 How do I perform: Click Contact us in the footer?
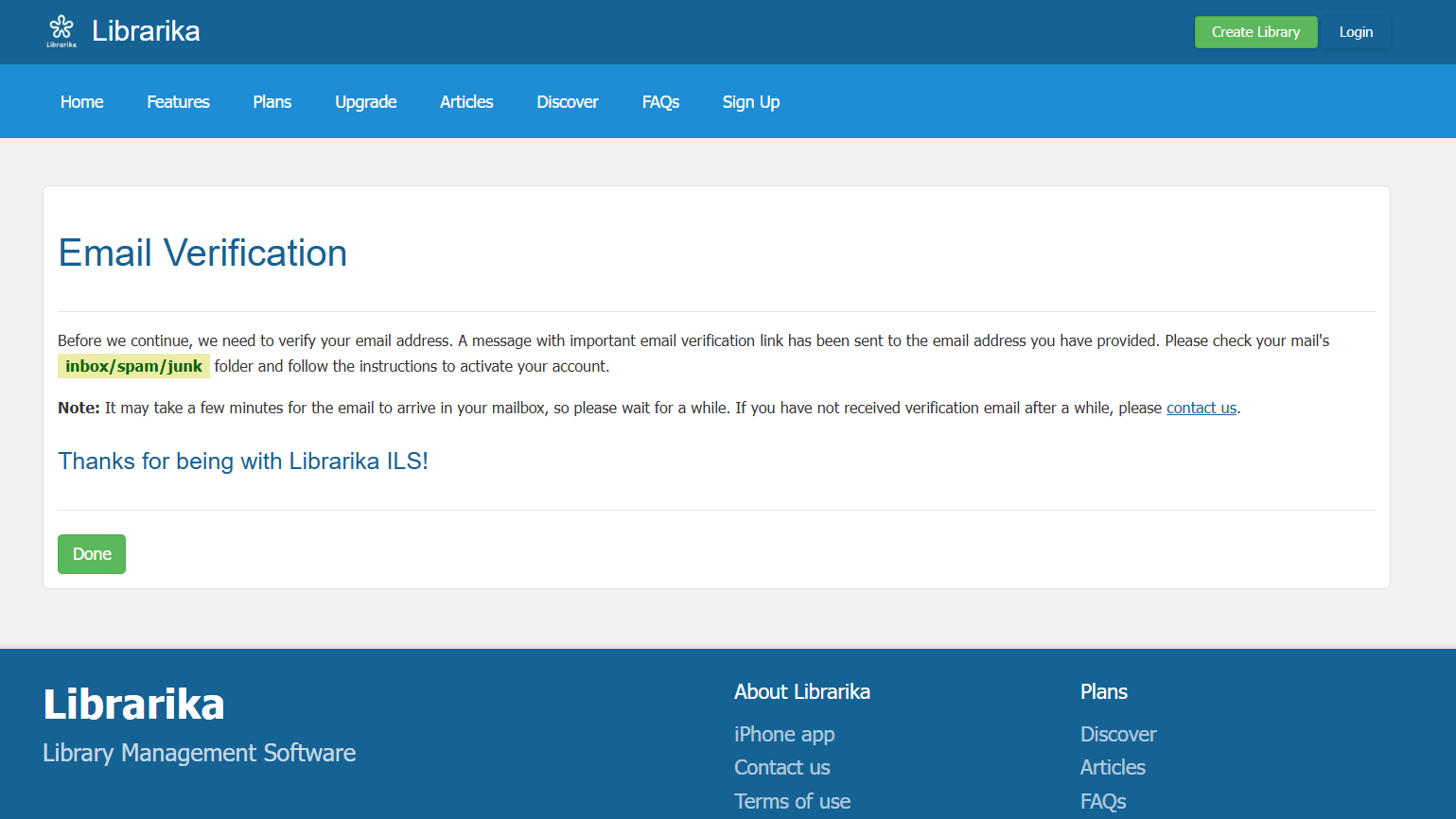781,767
